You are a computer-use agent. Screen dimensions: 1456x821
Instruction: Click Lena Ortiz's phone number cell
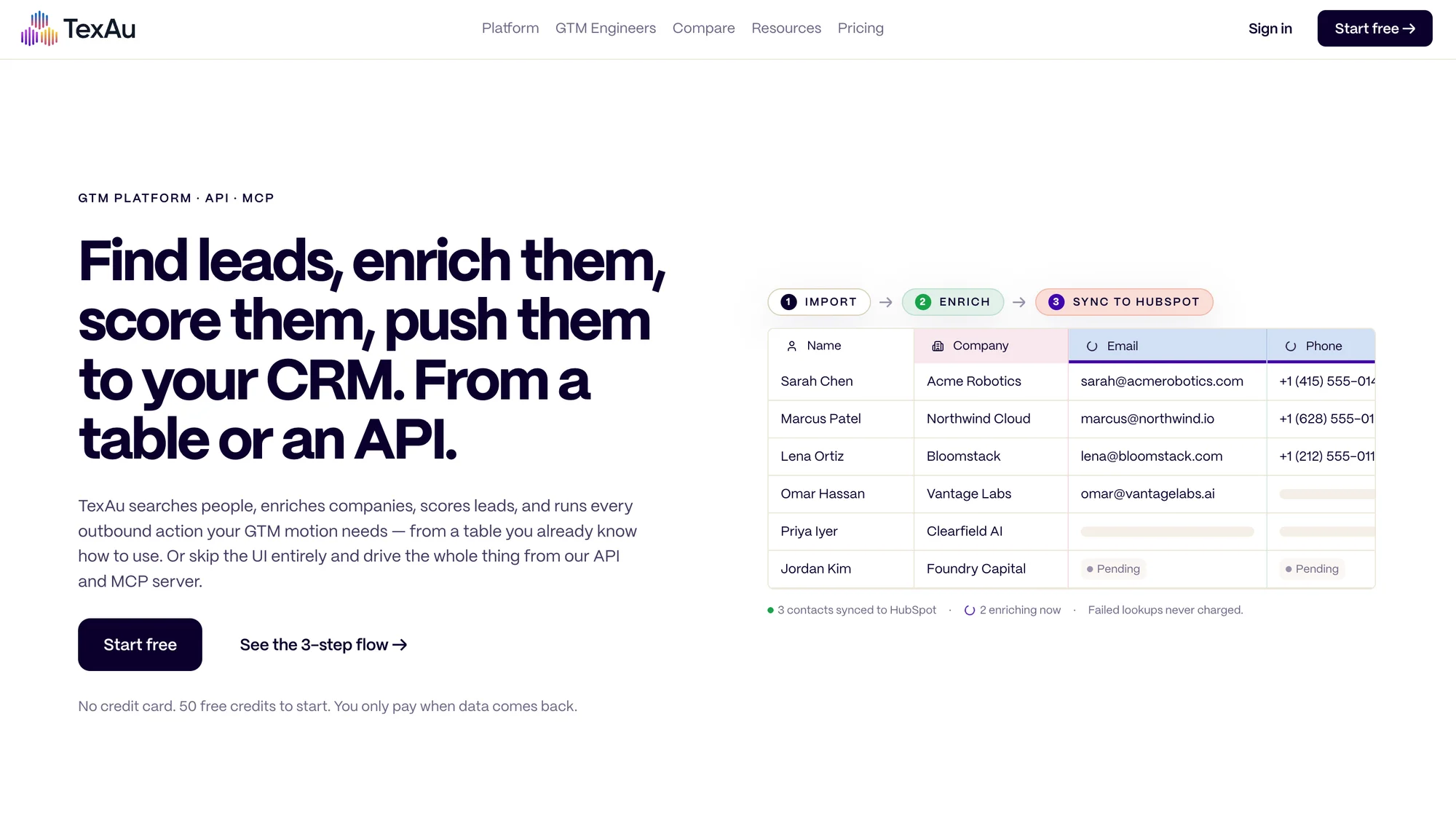(1321, 456)
